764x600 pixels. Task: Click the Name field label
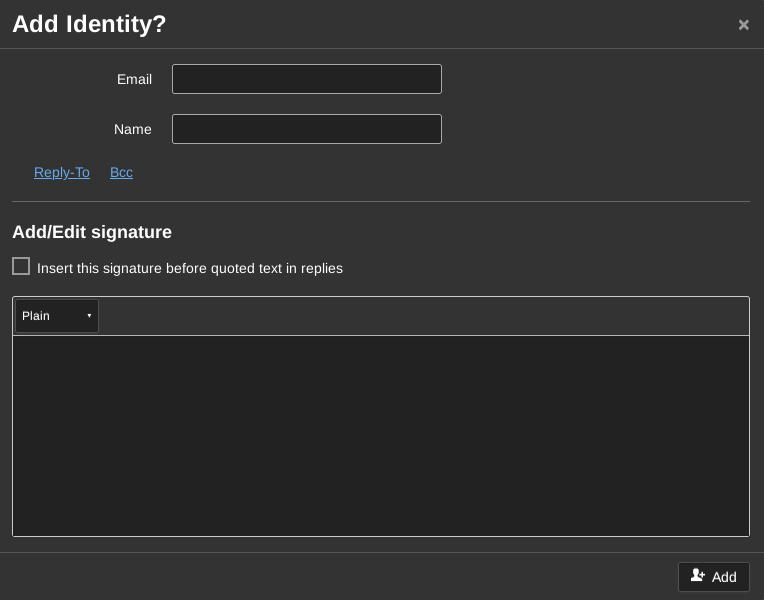click(133, 129)
